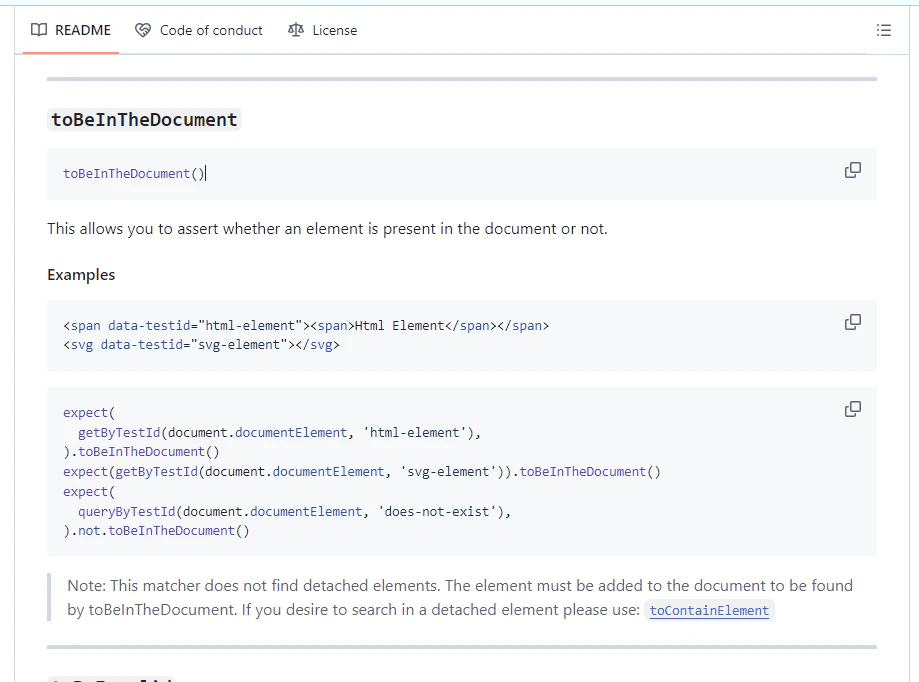Viewport: 919px width, 682px height.
Task: Click the book icon beside README
Action: pyautogui.click(x=39, y=30)
